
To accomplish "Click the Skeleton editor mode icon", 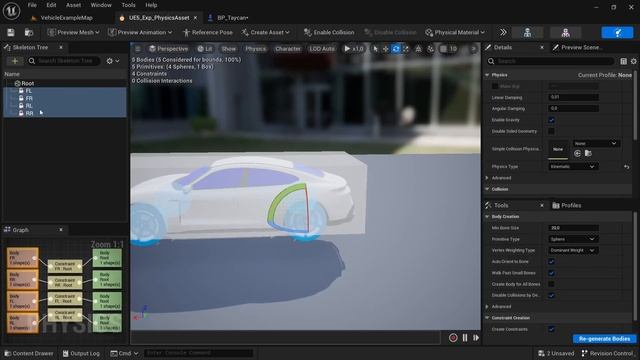I will 527,33.
